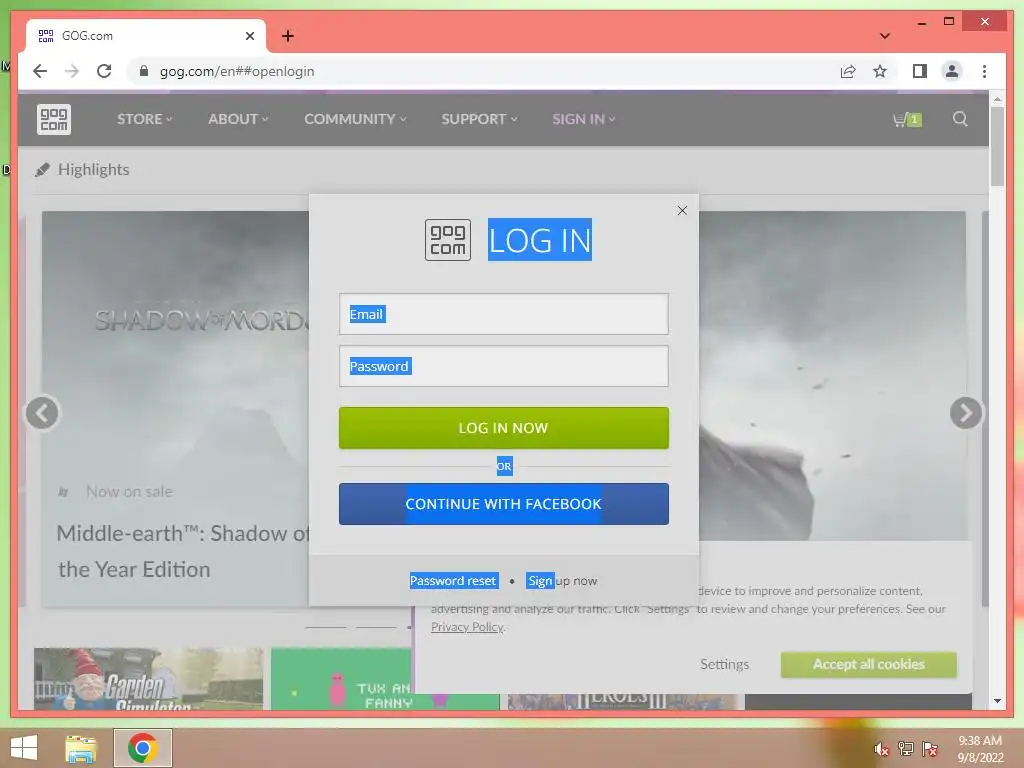Viewport: 1024px width, 768px height.
Task: Click the GOG logo in the site header
Action: pos(54,119)
